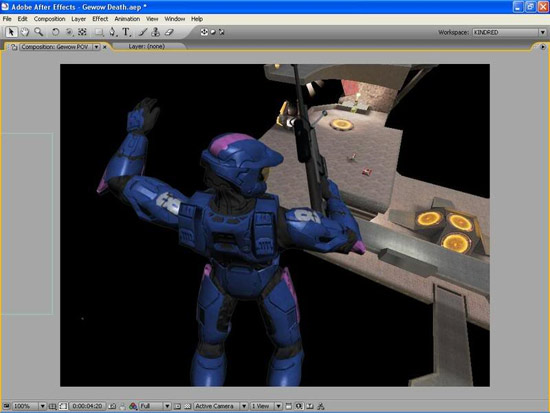Click the Always Preview This View icon
Screen dimensions: 550x413
coord(6,406)
